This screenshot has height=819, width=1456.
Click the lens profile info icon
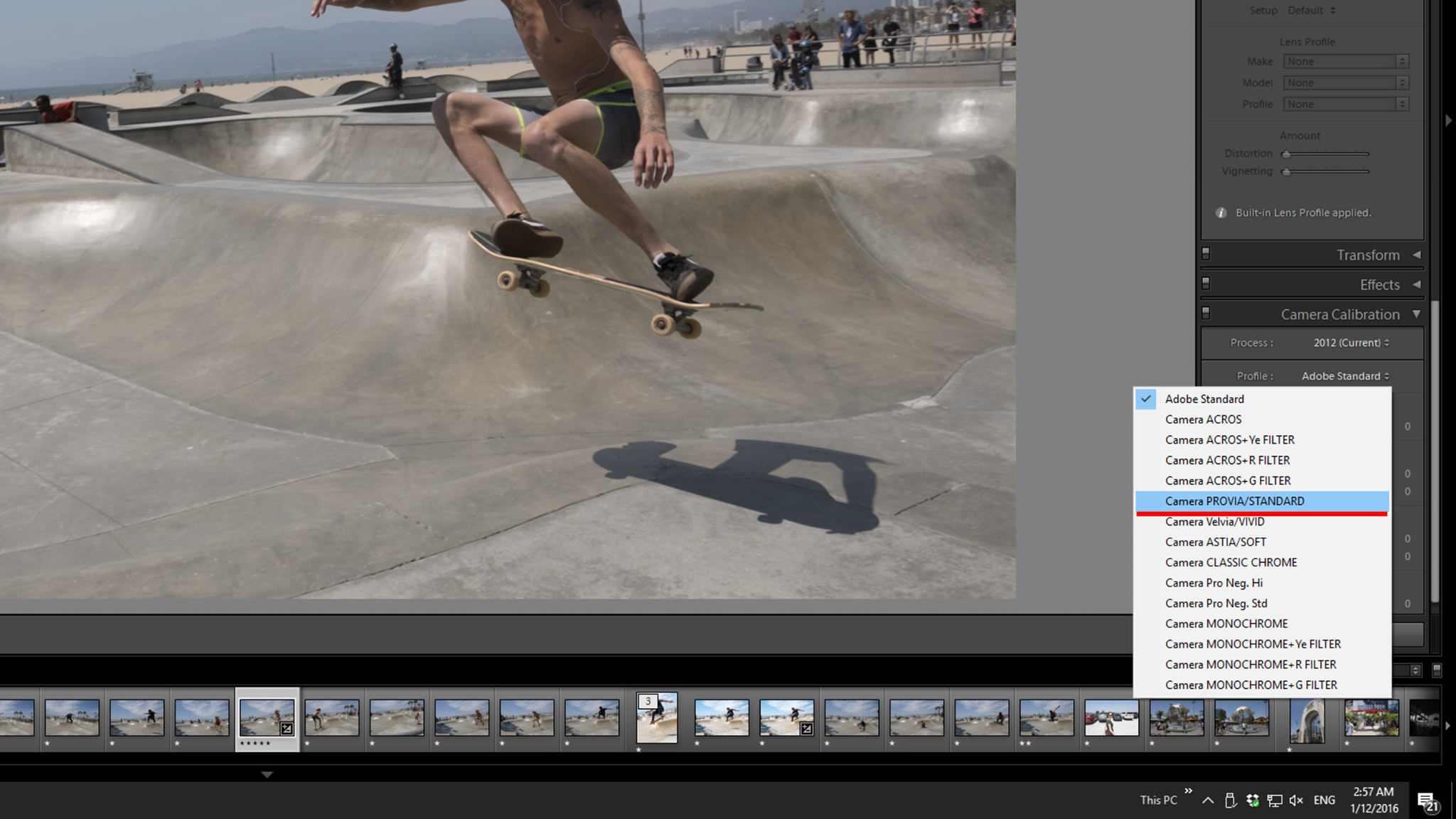(1221, 213)
